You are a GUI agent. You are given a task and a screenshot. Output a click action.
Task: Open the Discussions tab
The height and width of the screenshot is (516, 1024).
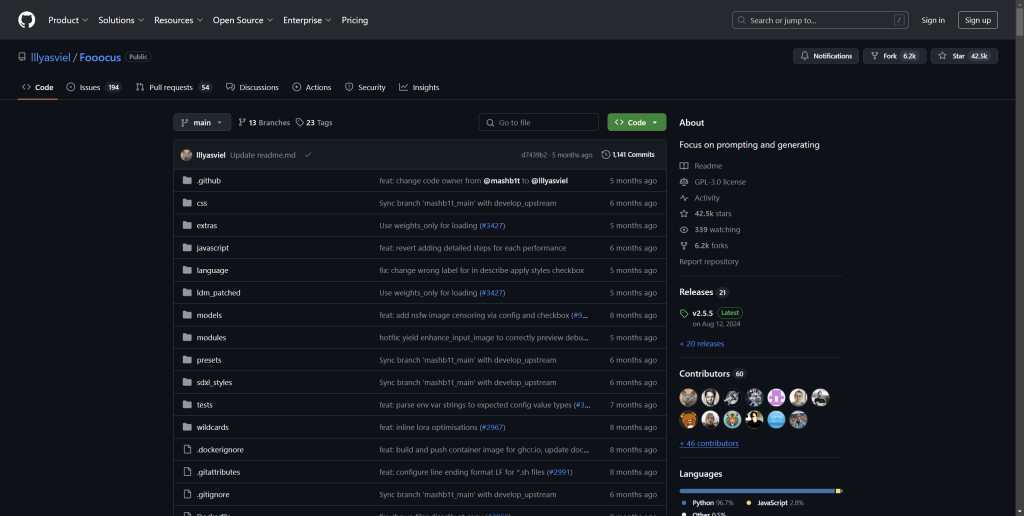tap(252, 87)
